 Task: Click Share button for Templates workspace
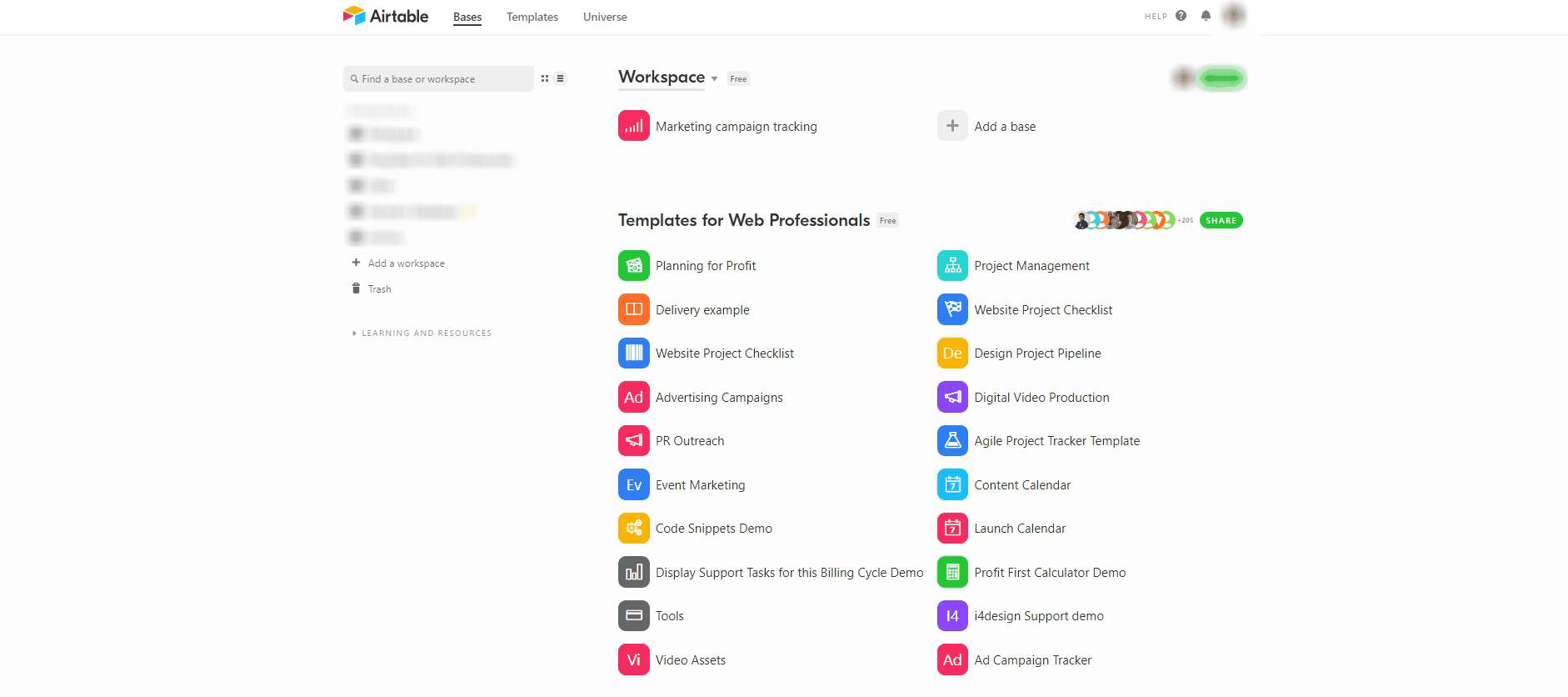[1221, 220]
